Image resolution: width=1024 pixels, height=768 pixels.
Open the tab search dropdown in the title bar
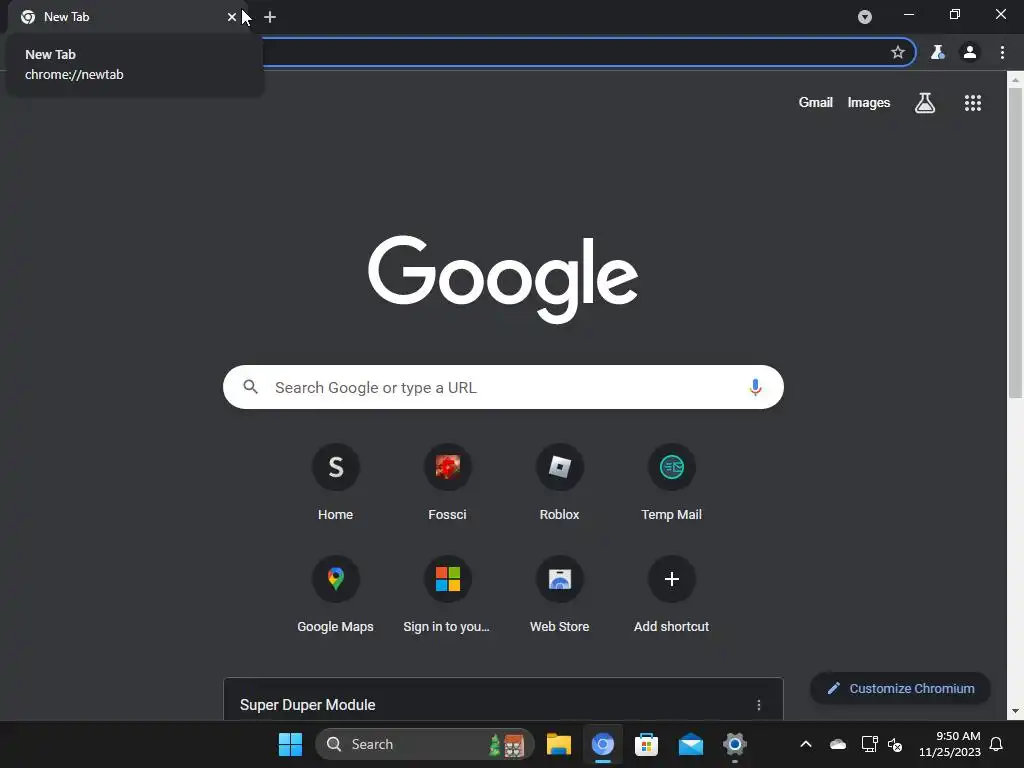tap(865, 17)
